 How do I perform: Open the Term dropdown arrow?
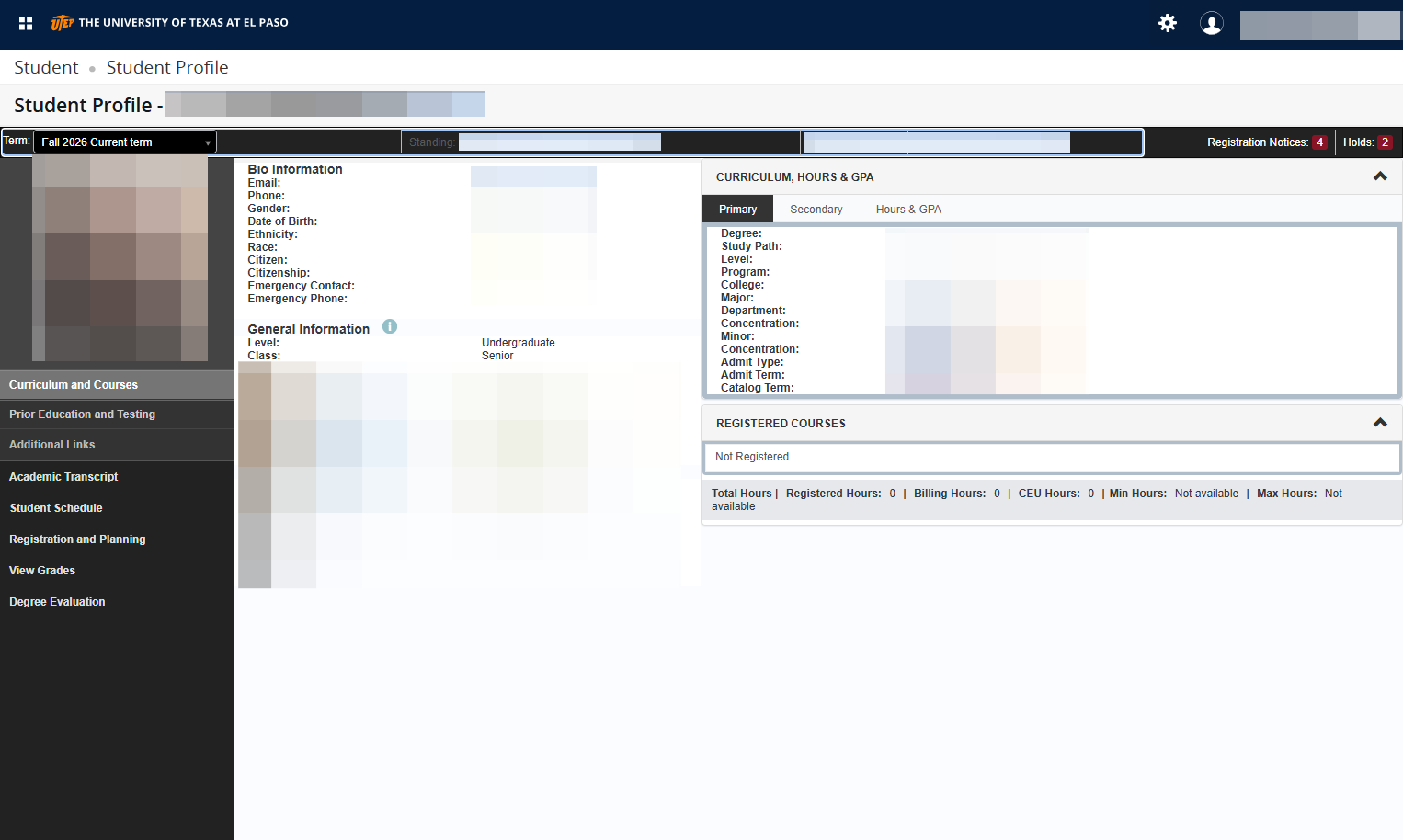coord(208,142)
